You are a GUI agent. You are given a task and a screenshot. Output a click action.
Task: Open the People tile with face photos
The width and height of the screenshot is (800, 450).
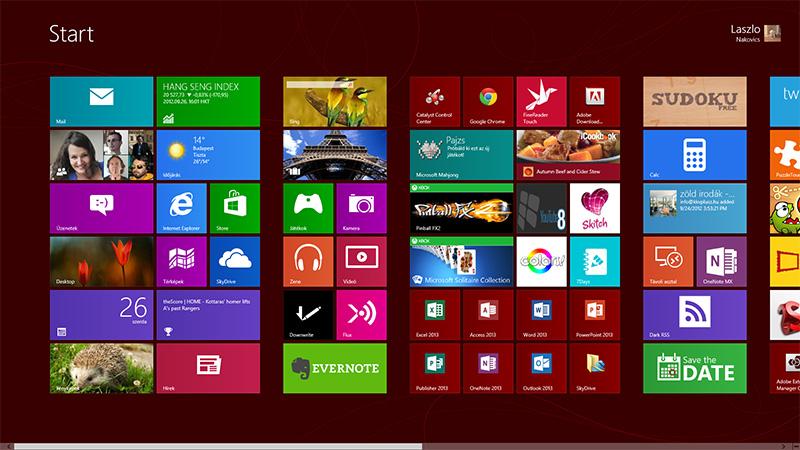point(102,155)
